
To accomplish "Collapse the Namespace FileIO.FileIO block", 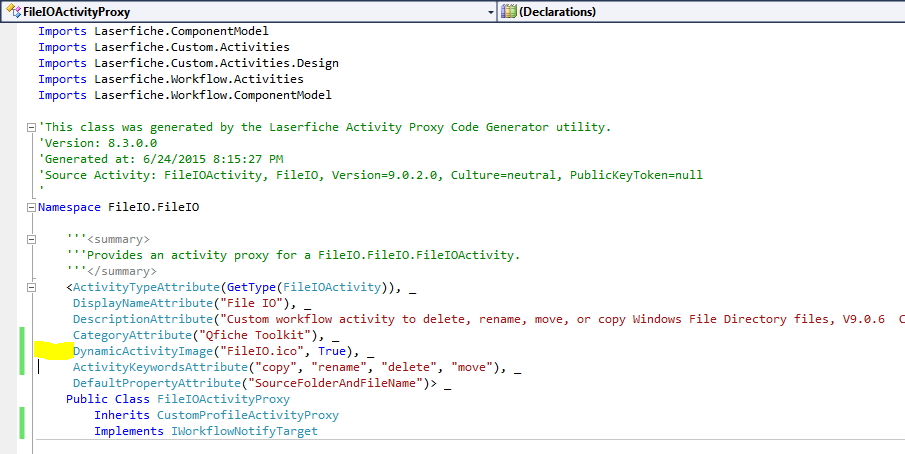I will (x=32, y=208).
